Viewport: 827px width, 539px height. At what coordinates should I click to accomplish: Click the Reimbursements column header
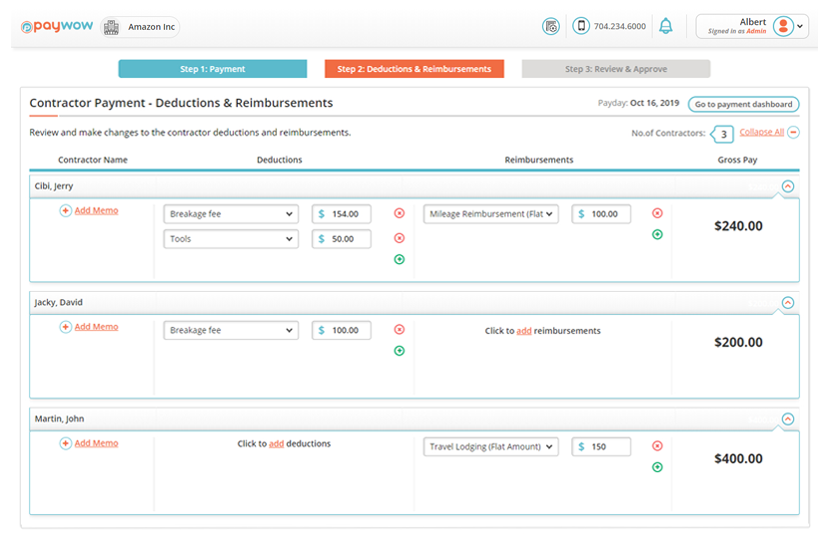[x=539, y=160]
